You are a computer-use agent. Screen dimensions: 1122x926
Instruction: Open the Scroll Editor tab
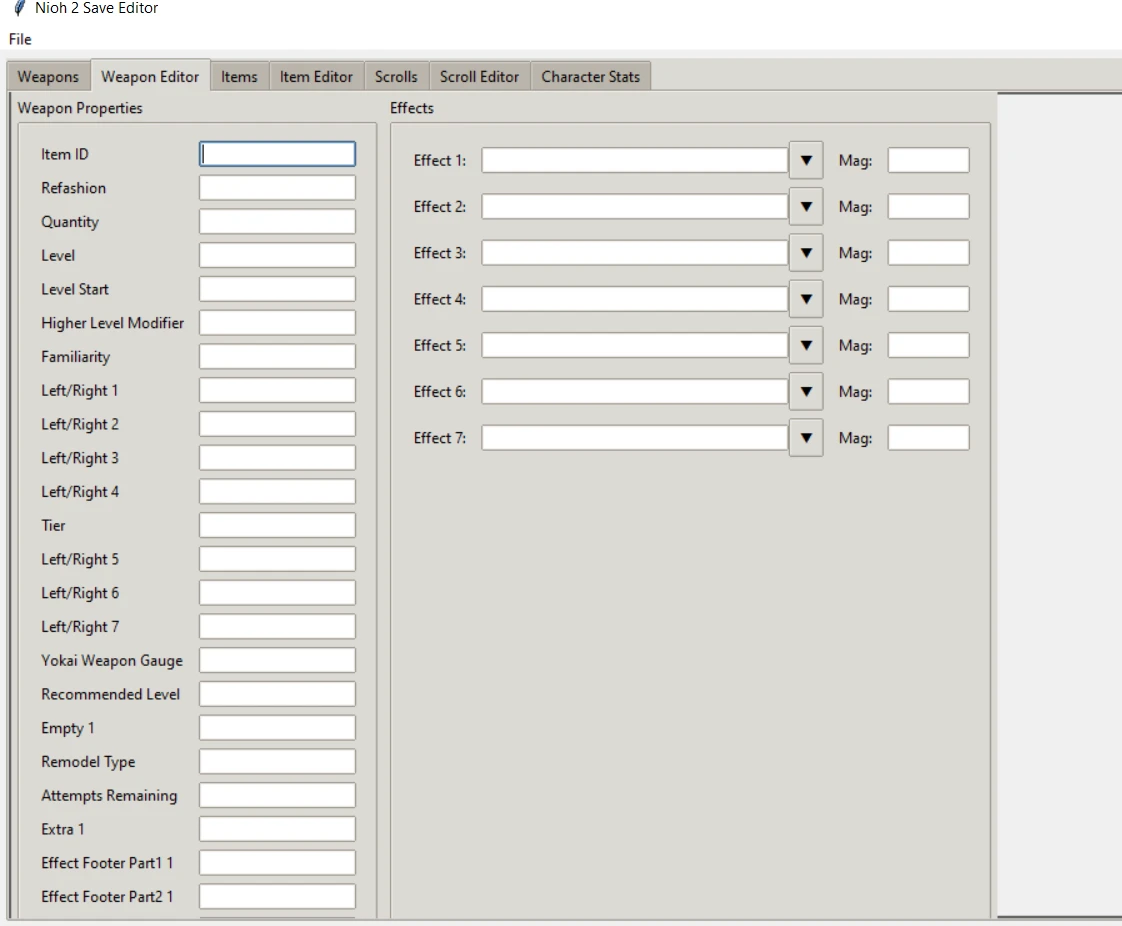(x=479, y=77)
